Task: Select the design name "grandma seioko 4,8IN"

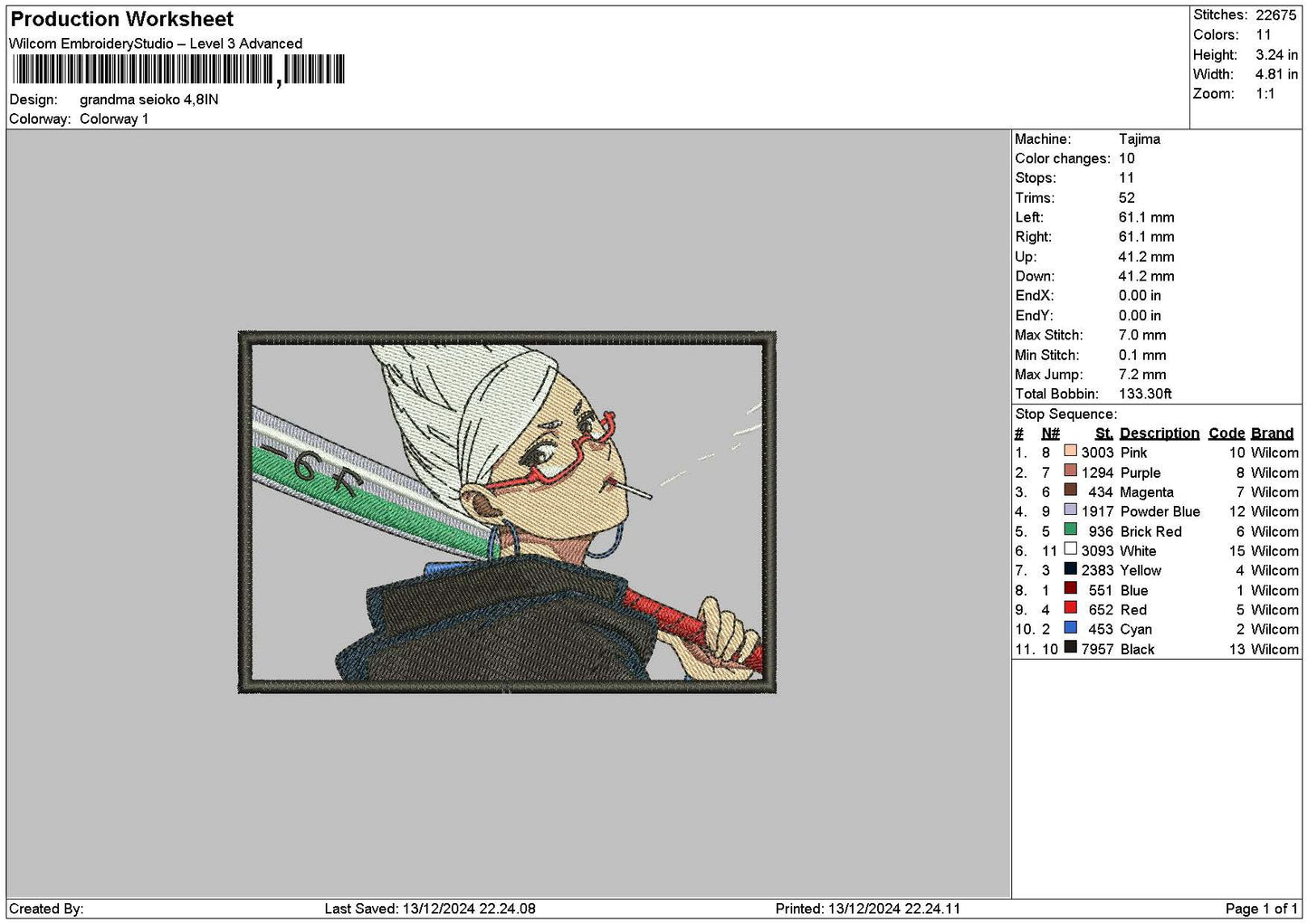Action: [x=149, y=100]
